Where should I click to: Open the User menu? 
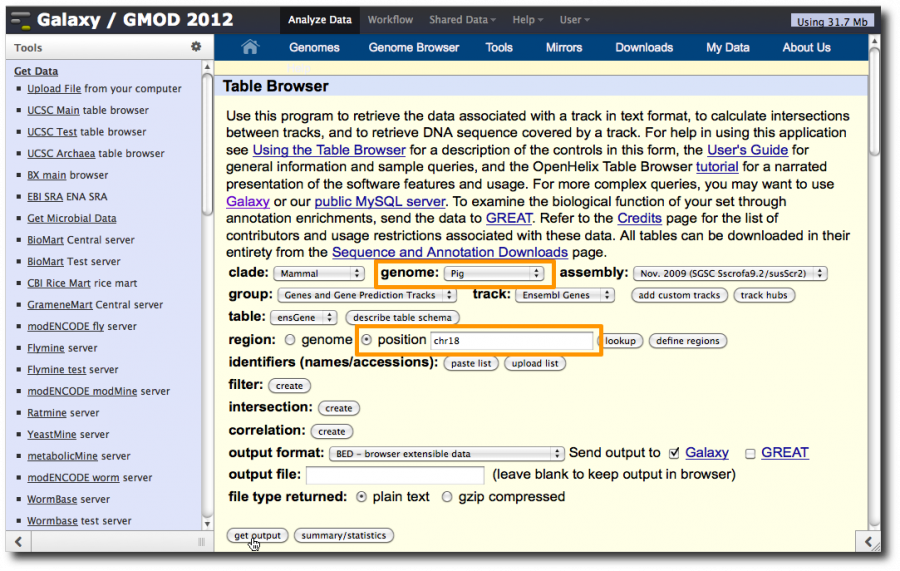click(x=575, y=20)
